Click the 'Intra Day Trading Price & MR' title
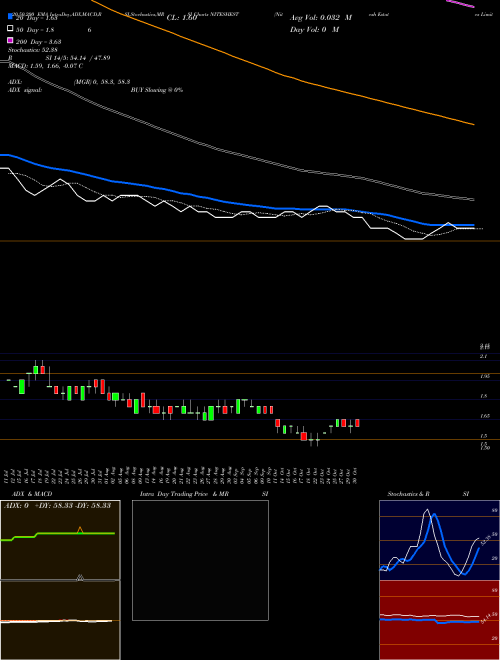 [x=184, y=494]
